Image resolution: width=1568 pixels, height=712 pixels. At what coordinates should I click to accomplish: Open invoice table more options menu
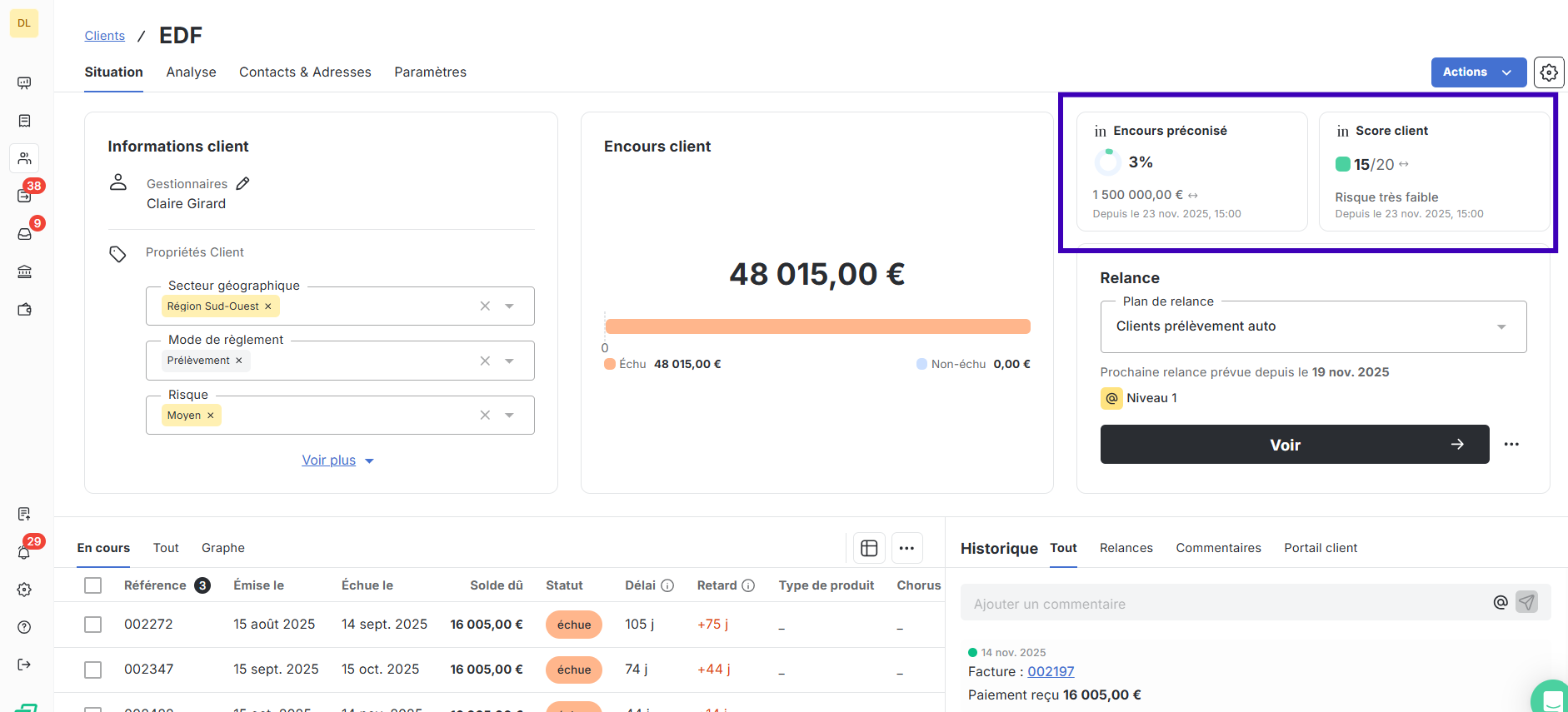907,548
